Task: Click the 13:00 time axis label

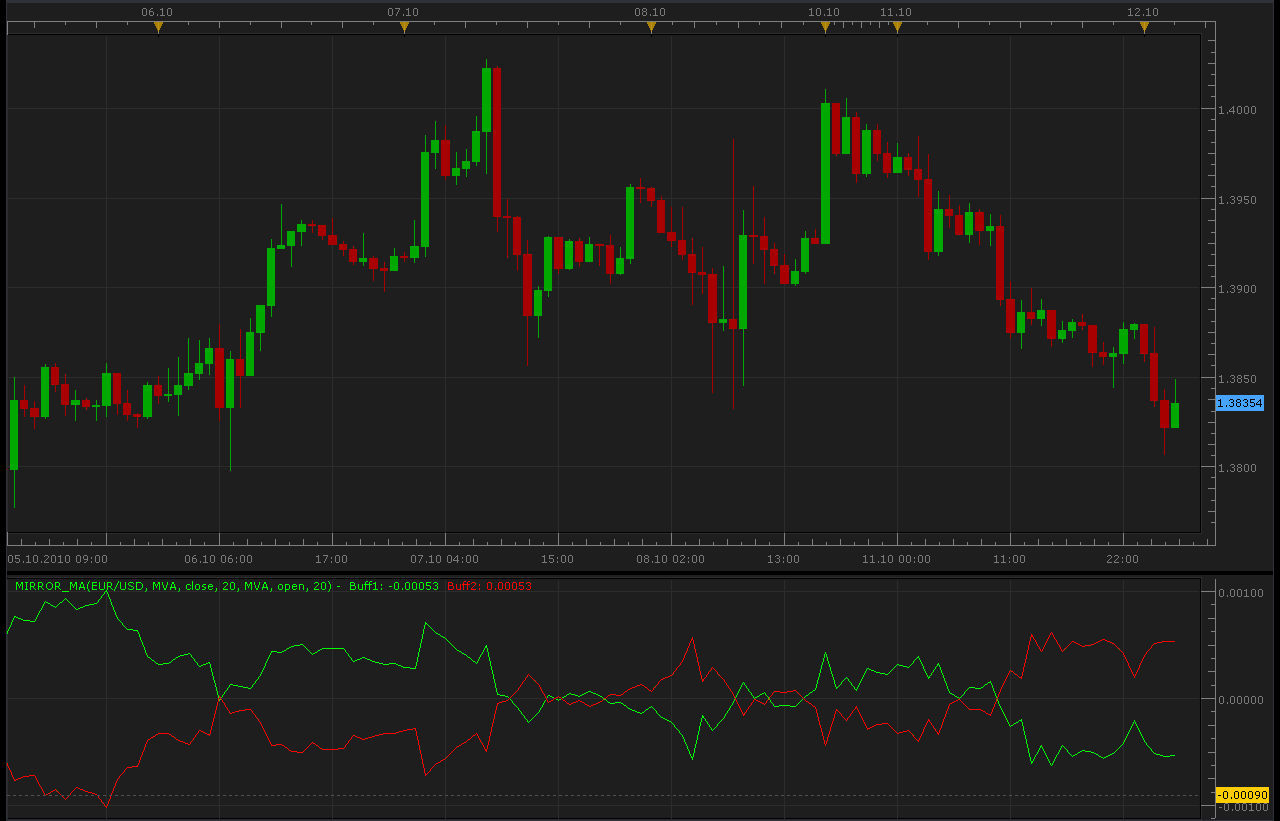Action: pos(784,559)
